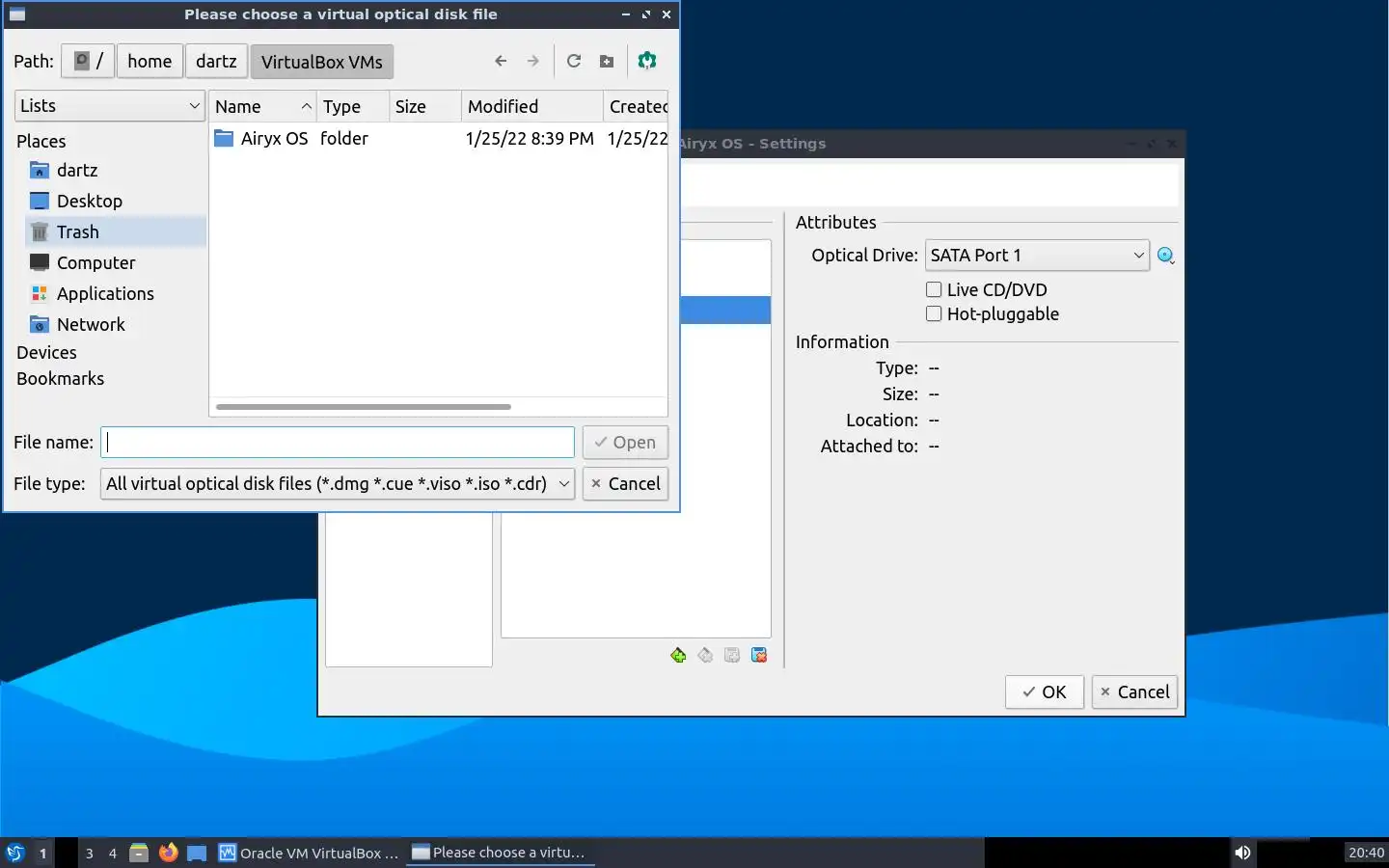Open Applications in Places sidebar
Image resolution: width=1389 pixels, height=868 pixels.
(105, 294)
